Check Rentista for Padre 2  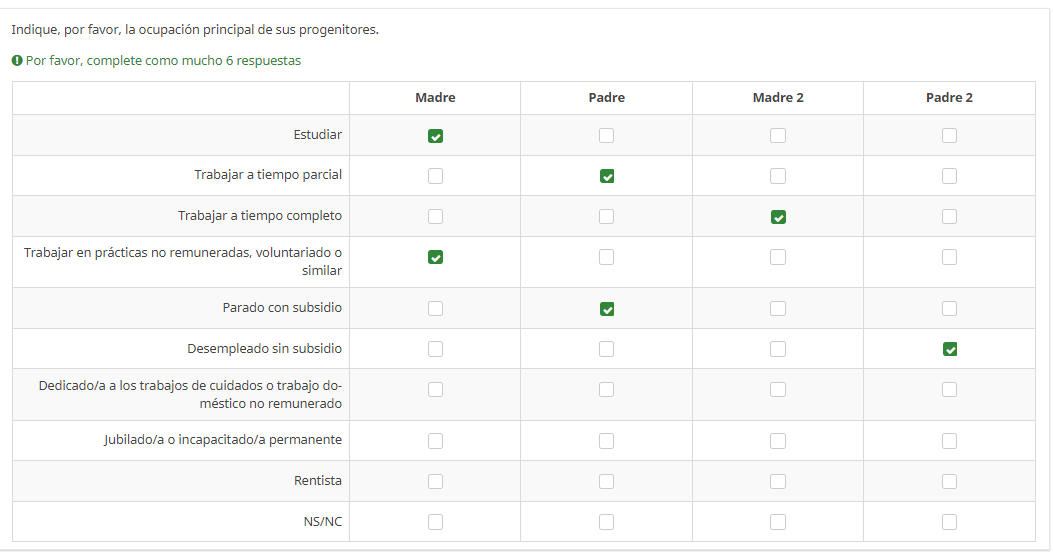pos(950,481)
